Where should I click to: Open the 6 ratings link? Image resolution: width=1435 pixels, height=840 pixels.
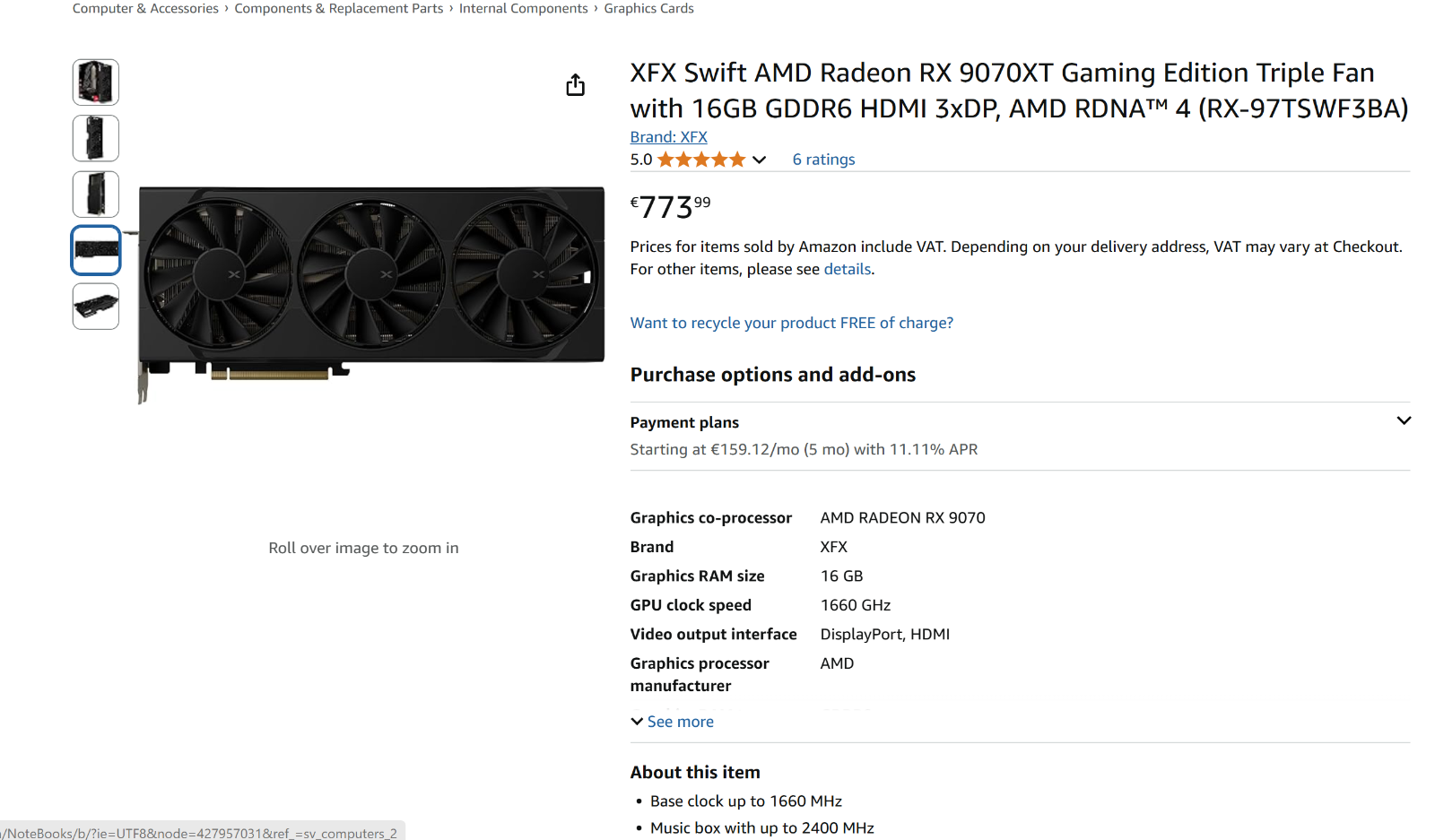(823, 160)
